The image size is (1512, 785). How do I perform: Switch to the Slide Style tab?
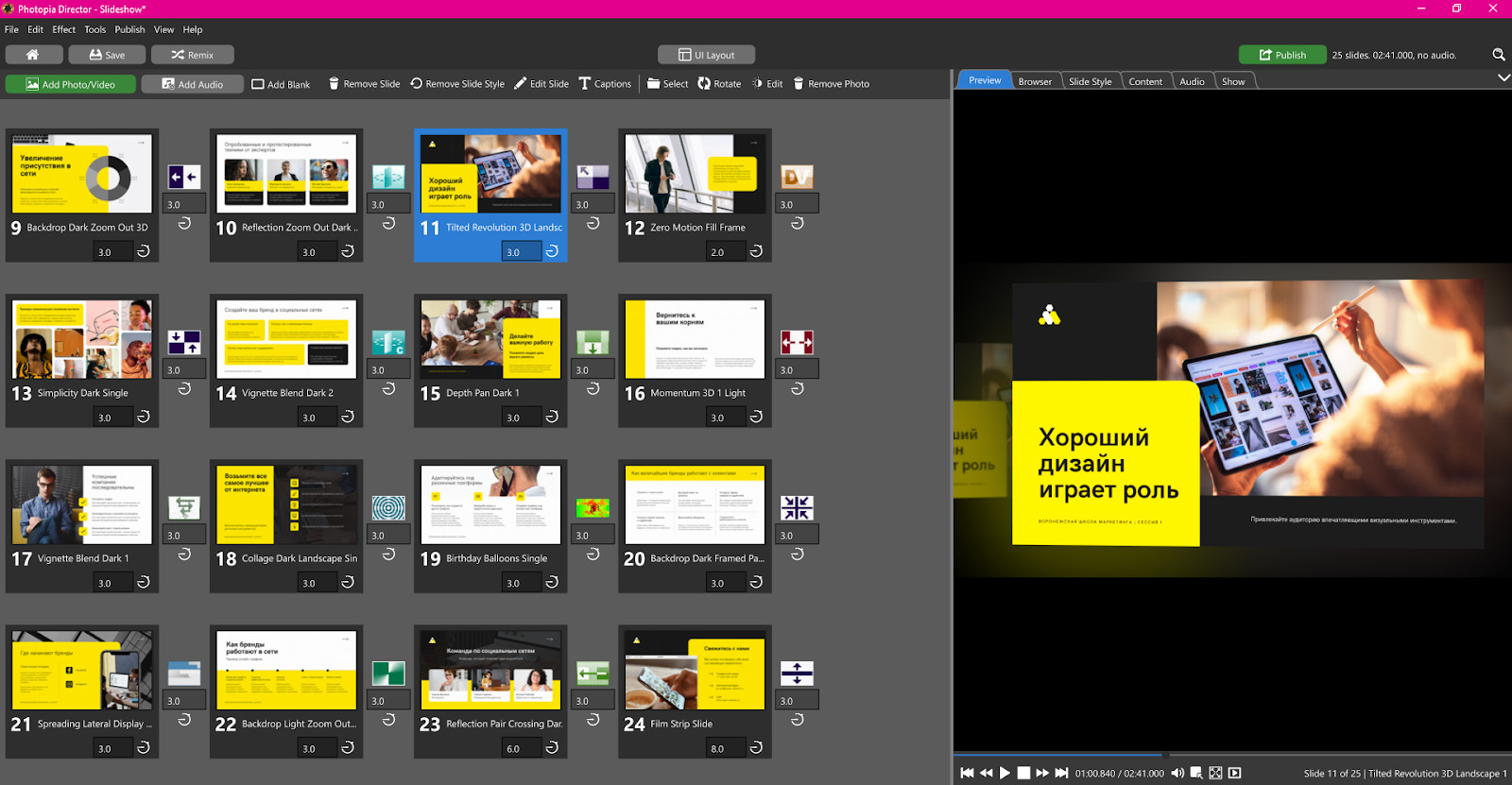1090,81
